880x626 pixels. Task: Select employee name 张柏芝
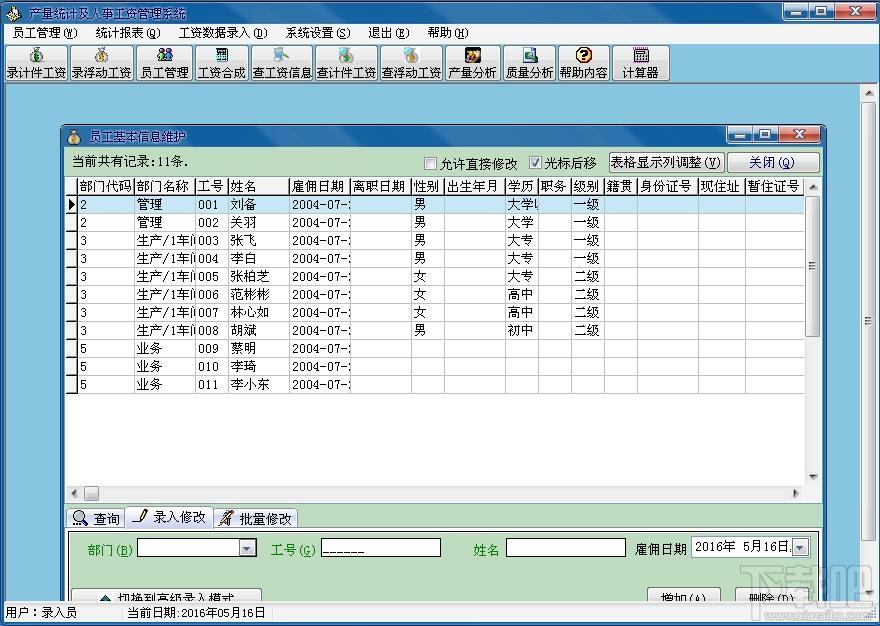[250, 276]
